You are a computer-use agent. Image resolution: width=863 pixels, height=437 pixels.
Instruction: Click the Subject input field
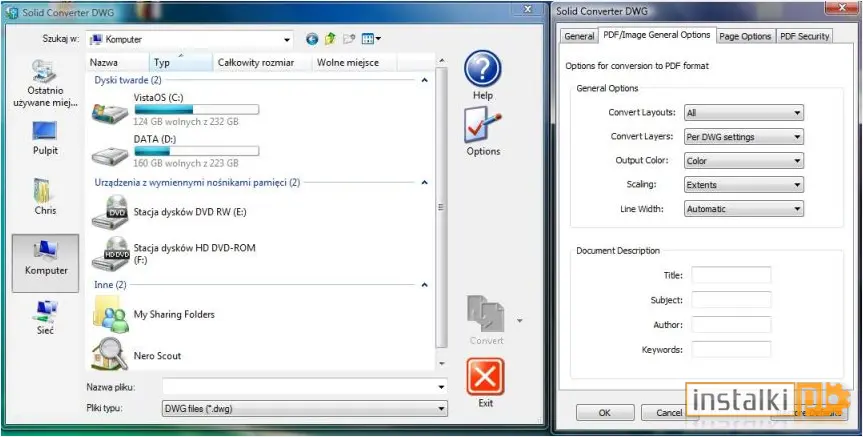[731, 300]
